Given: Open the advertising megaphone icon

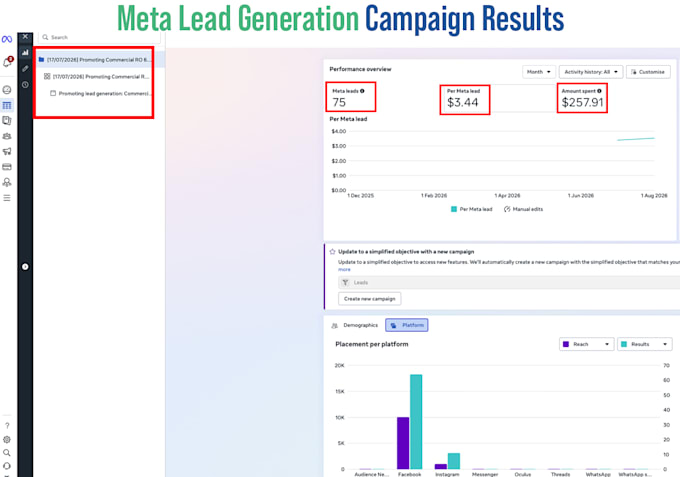Looking at the screenshot, I should coord(7,151).
